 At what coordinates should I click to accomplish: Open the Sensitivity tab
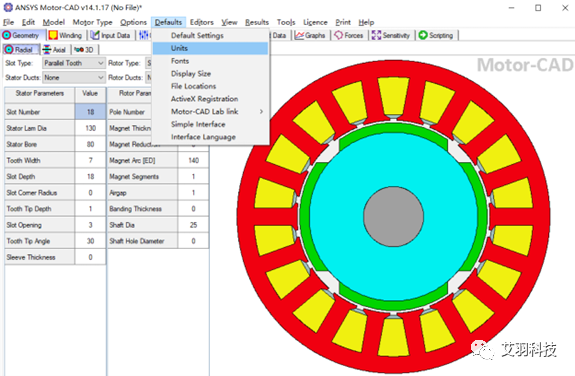click(x=391, y=35)
